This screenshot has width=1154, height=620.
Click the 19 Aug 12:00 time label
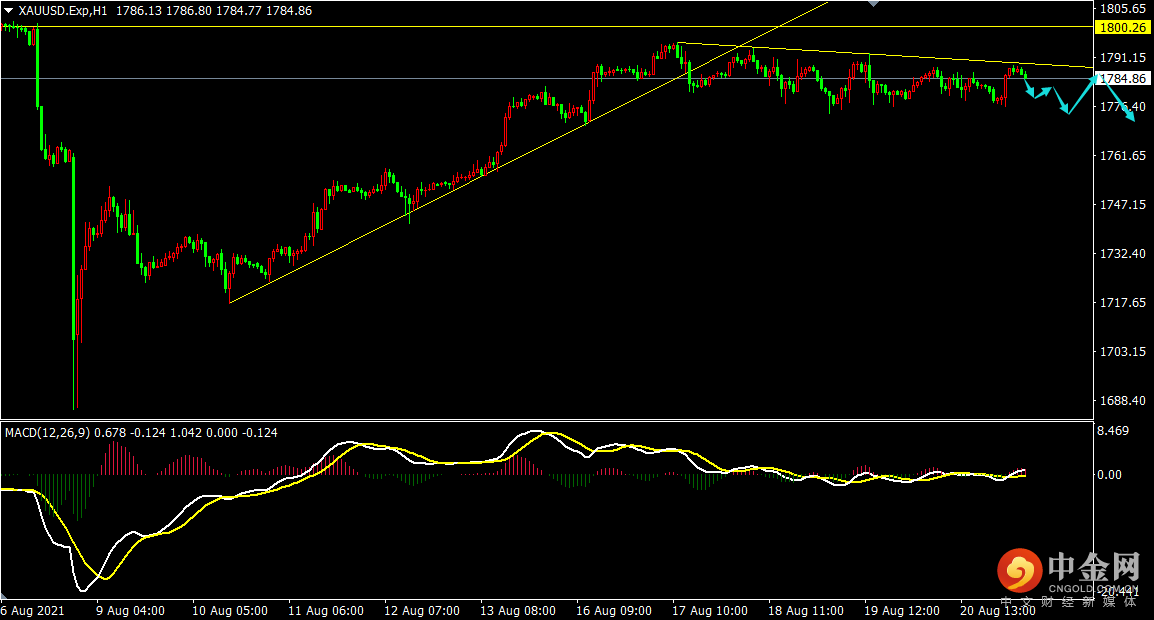902,611
